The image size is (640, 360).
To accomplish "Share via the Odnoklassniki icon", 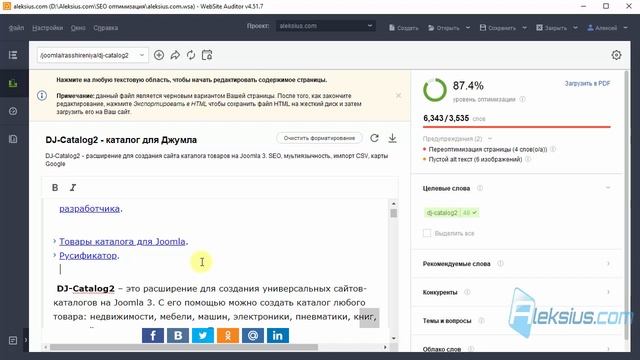I will [228, 336].
